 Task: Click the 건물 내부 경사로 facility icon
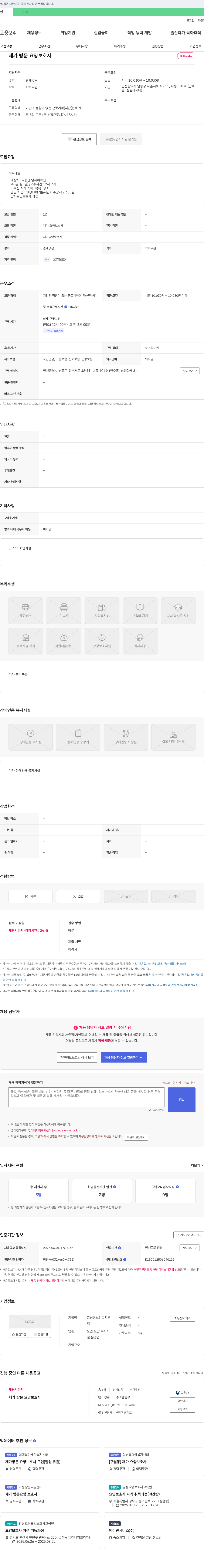coord(174,737)
